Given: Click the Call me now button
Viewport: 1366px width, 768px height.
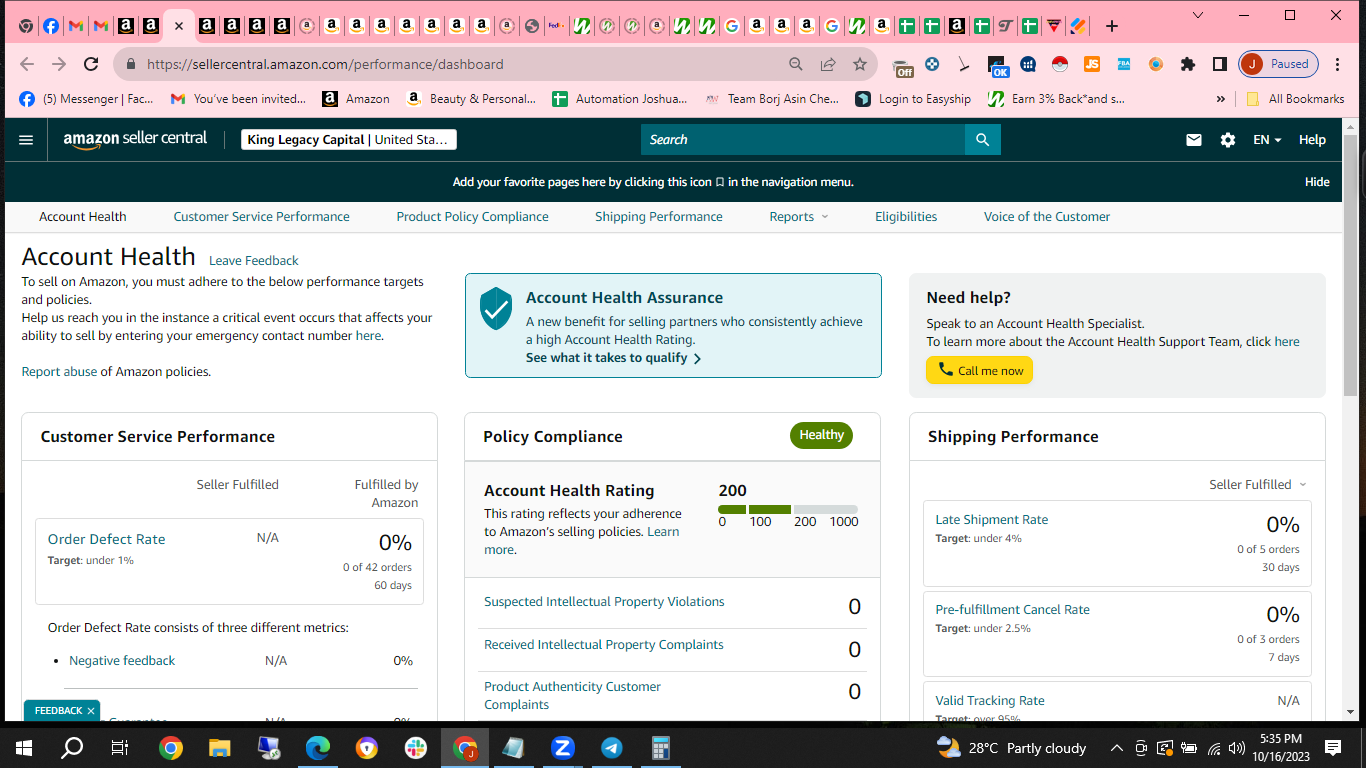Looking at the screenshot, I should pyautogui.click(x=980, y=370).
